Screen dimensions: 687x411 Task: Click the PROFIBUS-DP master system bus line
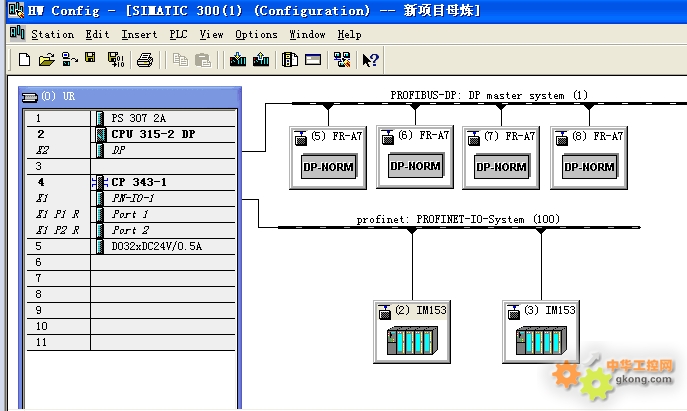tap(489, 103)
